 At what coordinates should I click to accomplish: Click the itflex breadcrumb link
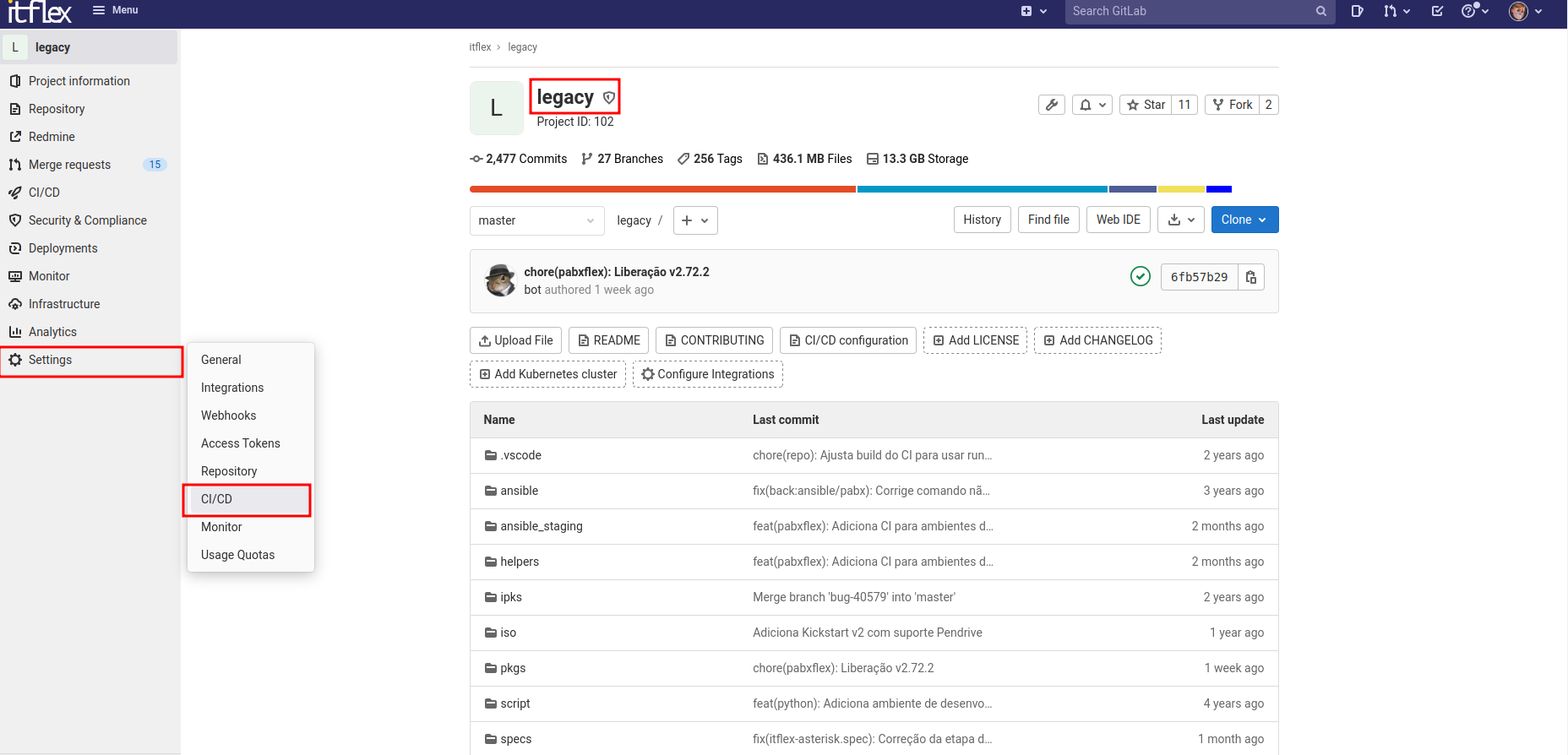[x=480, y=47]
